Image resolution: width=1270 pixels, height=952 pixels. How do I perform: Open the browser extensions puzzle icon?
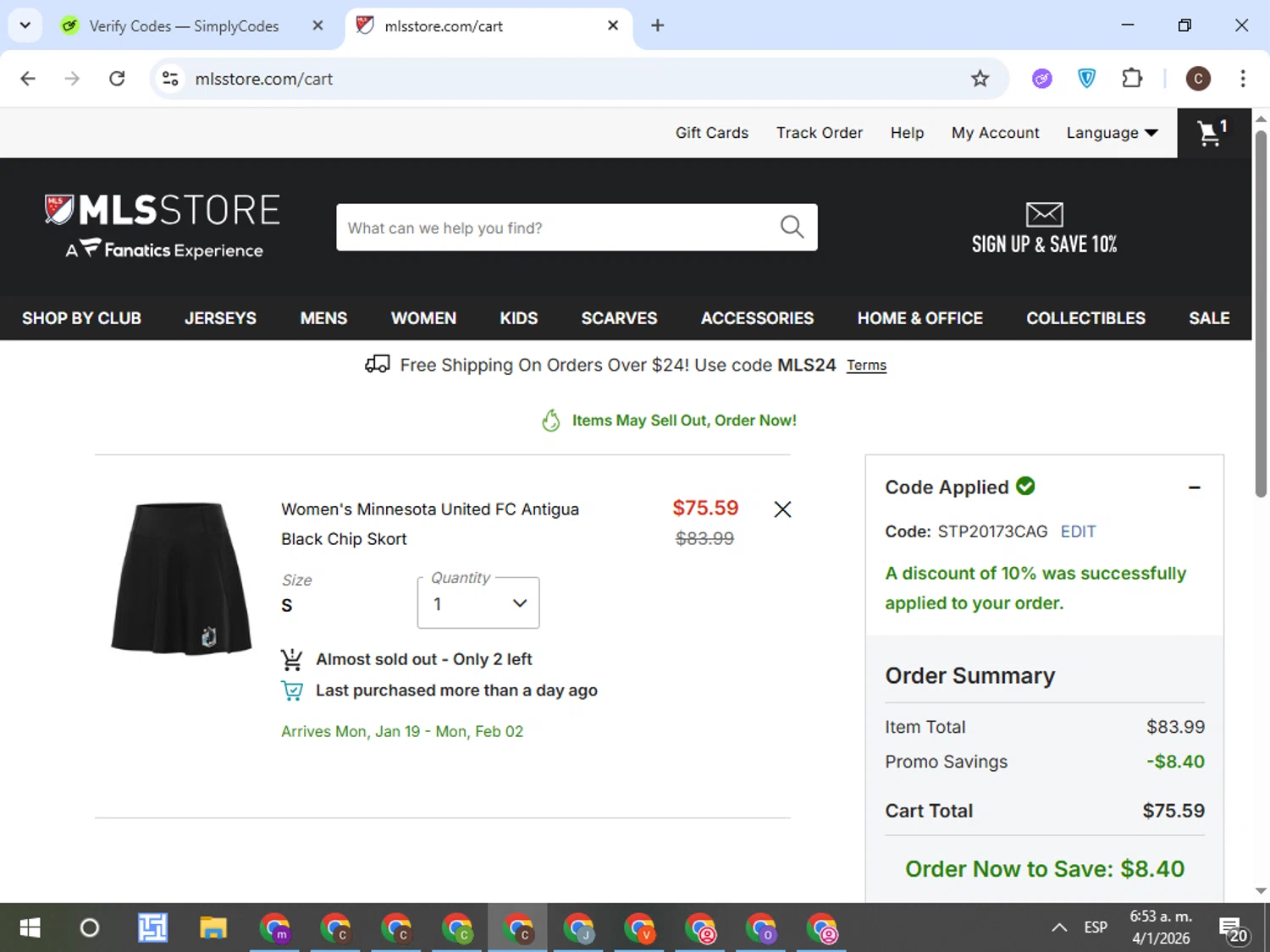1132,79
